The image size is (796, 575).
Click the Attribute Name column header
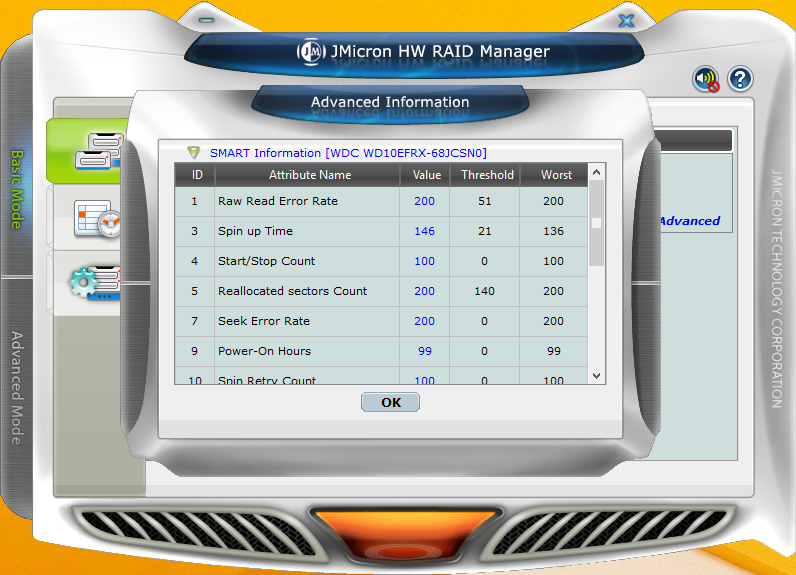[x=308, y=175]
